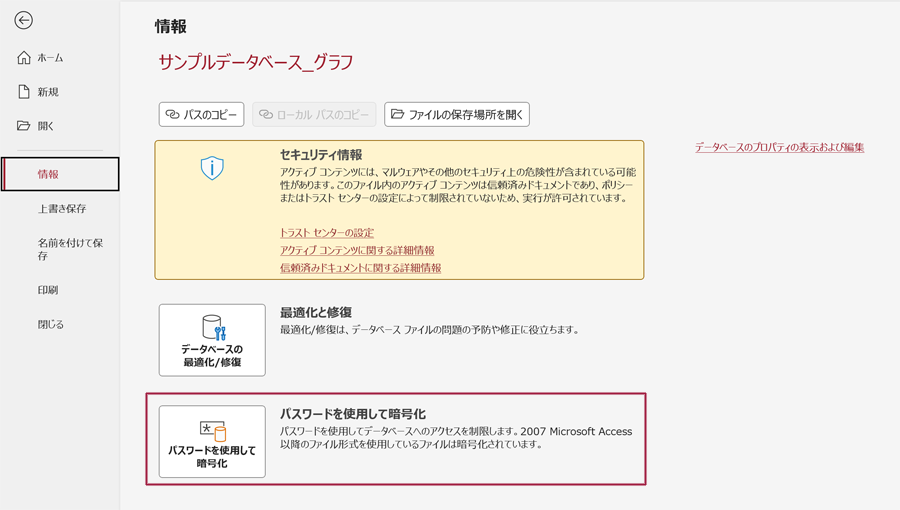Choose 上書き保存 in the sidebar

click(62, 209)
